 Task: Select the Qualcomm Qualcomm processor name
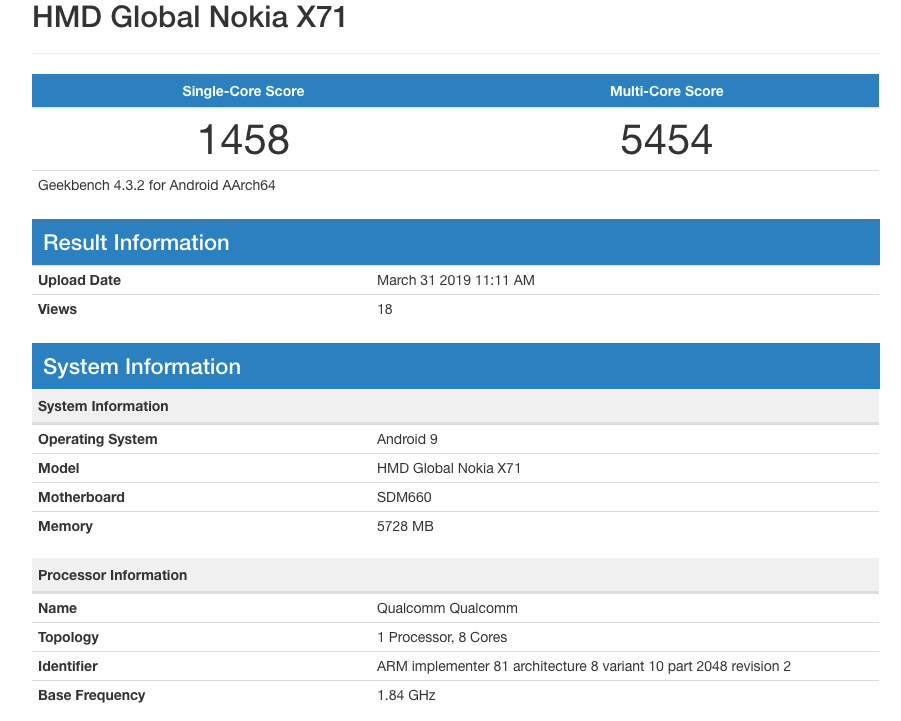coord(447,609)
